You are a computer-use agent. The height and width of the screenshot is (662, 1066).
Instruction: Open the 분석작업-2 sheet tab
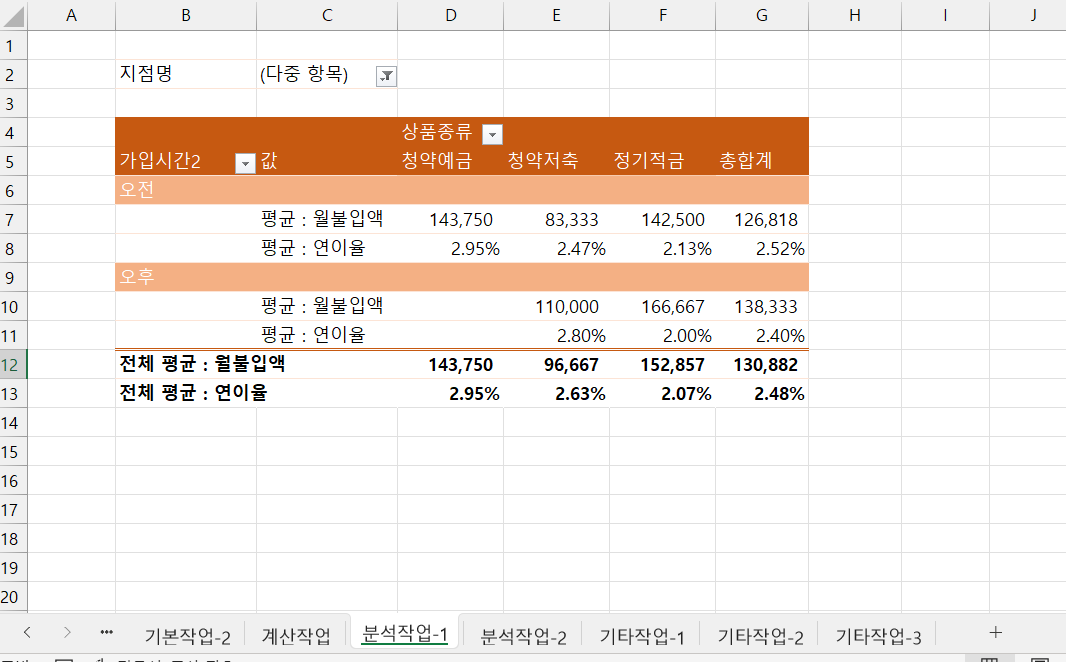point(524,636)
